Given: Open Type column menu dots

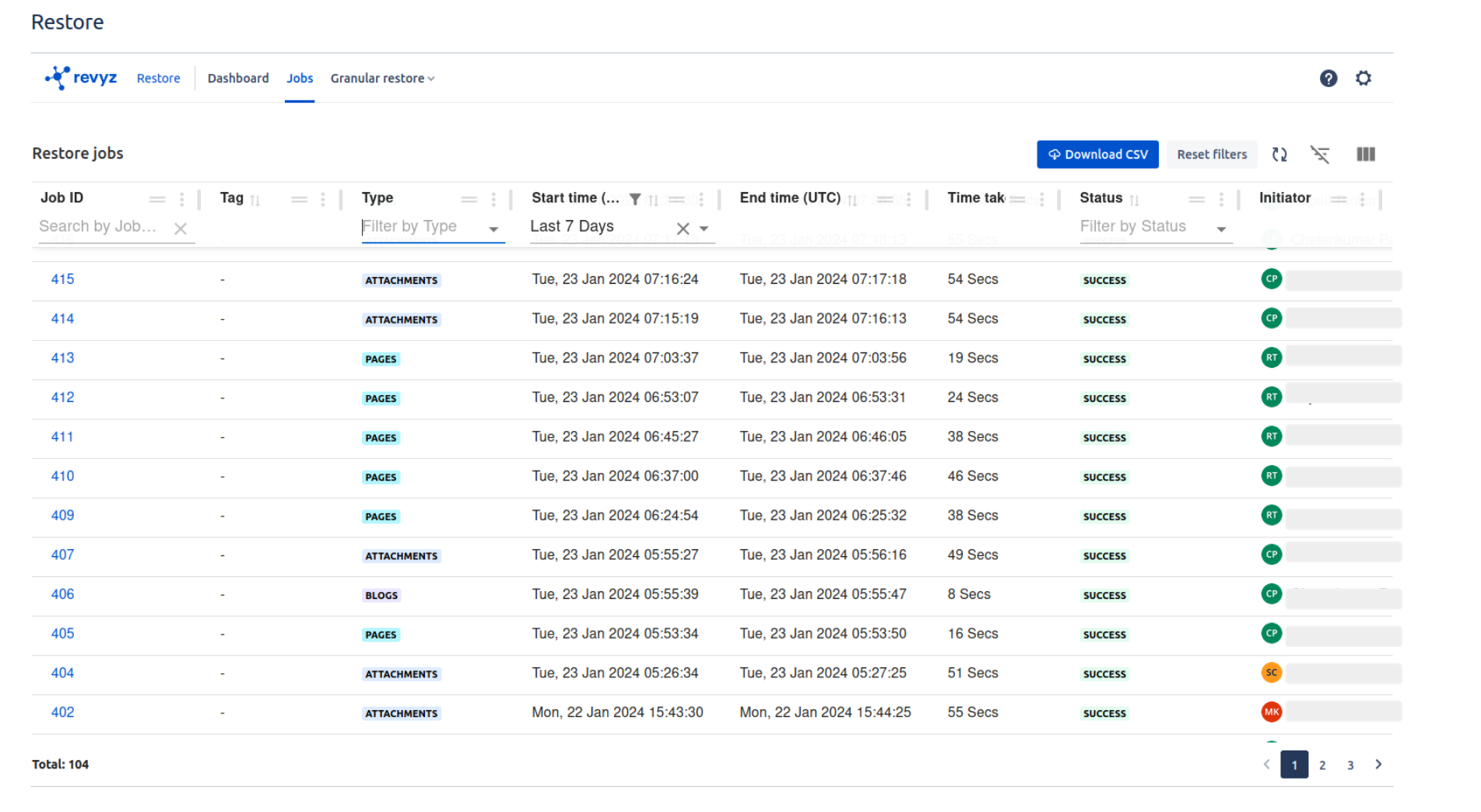Looking at the screenshot, I should pyautogui.click(x=493, y=200).
